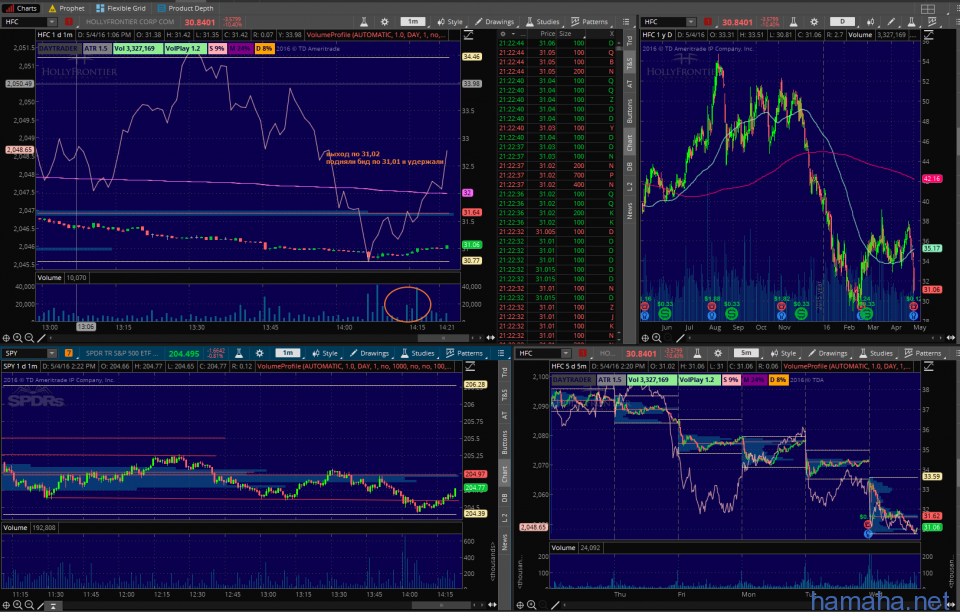This screenshot has height=612, width=960.
Task: Open the candlestick style icon on the daily HFC chart
Action: 870,21
